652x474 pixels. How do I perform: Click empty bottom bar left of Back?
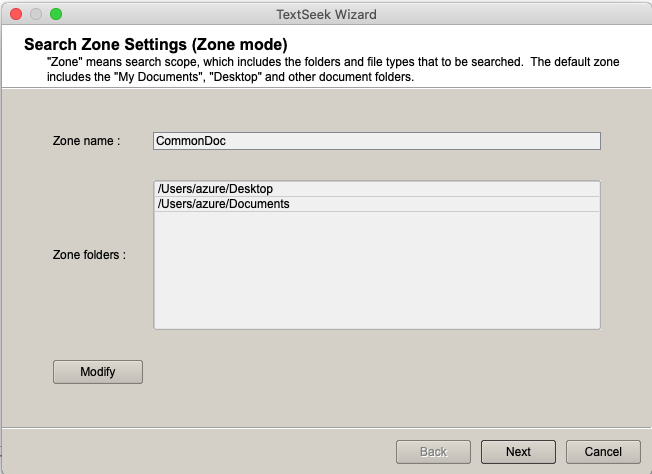(200, 452)
